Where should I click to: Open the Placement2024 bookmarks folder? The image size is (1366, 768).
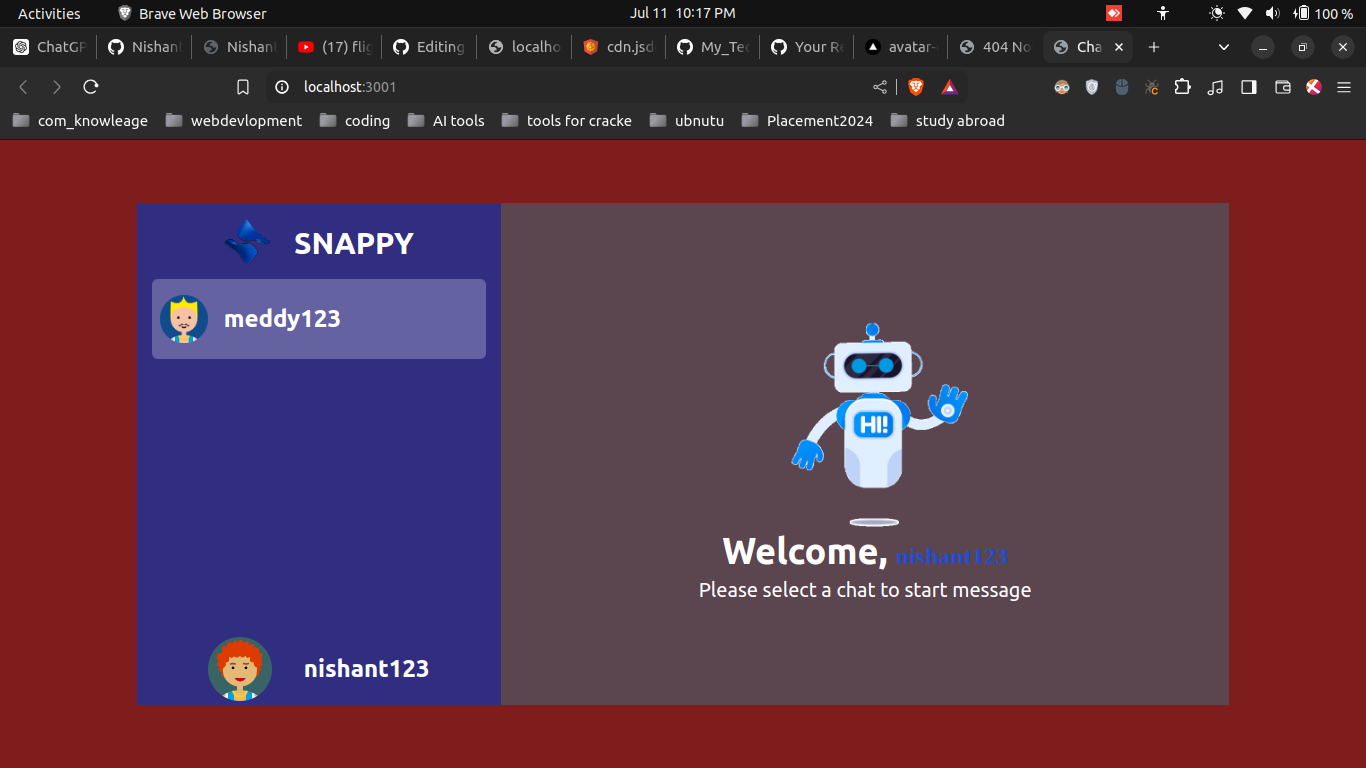808,121
